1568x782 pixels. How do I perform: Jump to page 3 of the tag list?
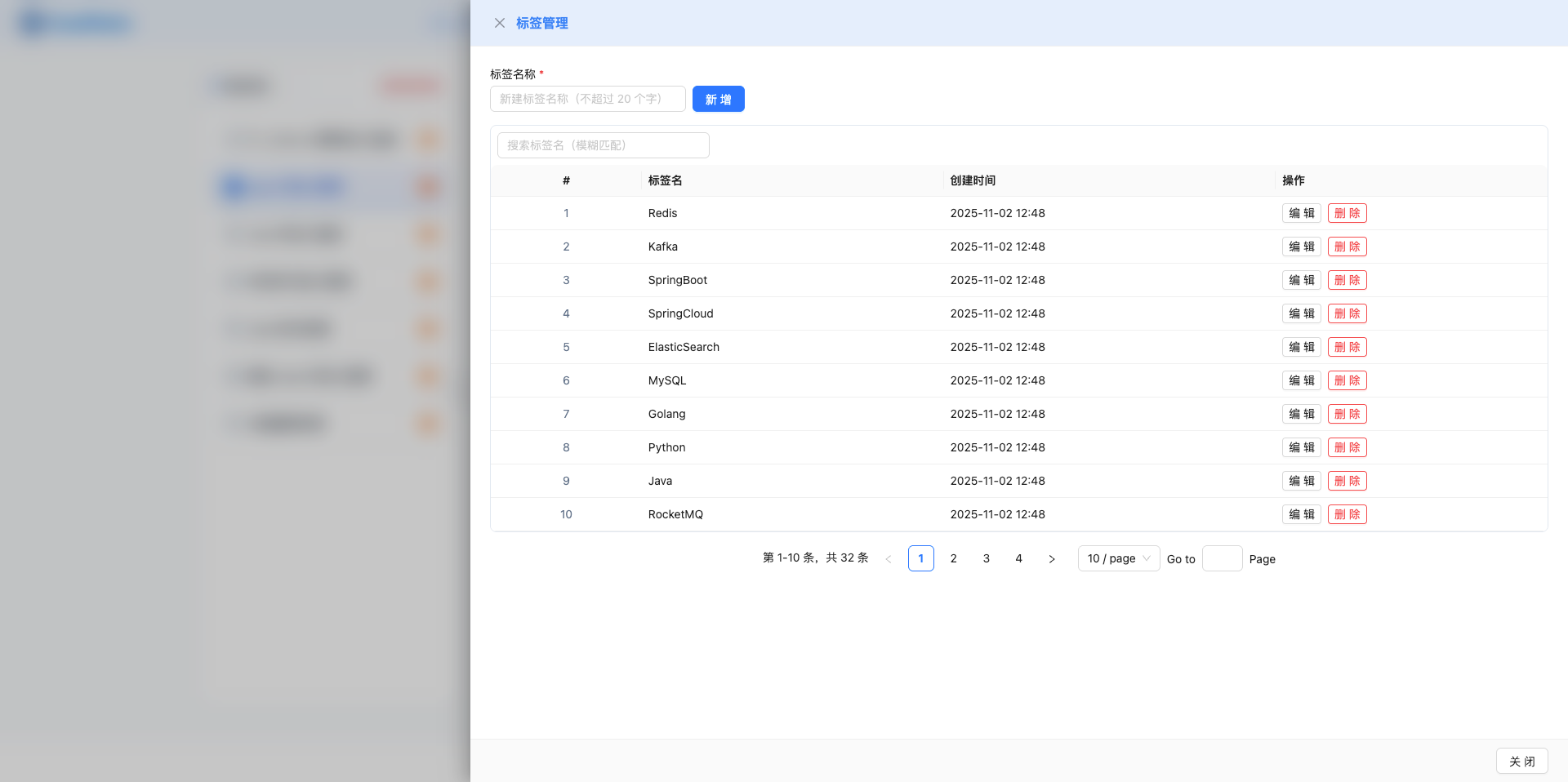986,558
